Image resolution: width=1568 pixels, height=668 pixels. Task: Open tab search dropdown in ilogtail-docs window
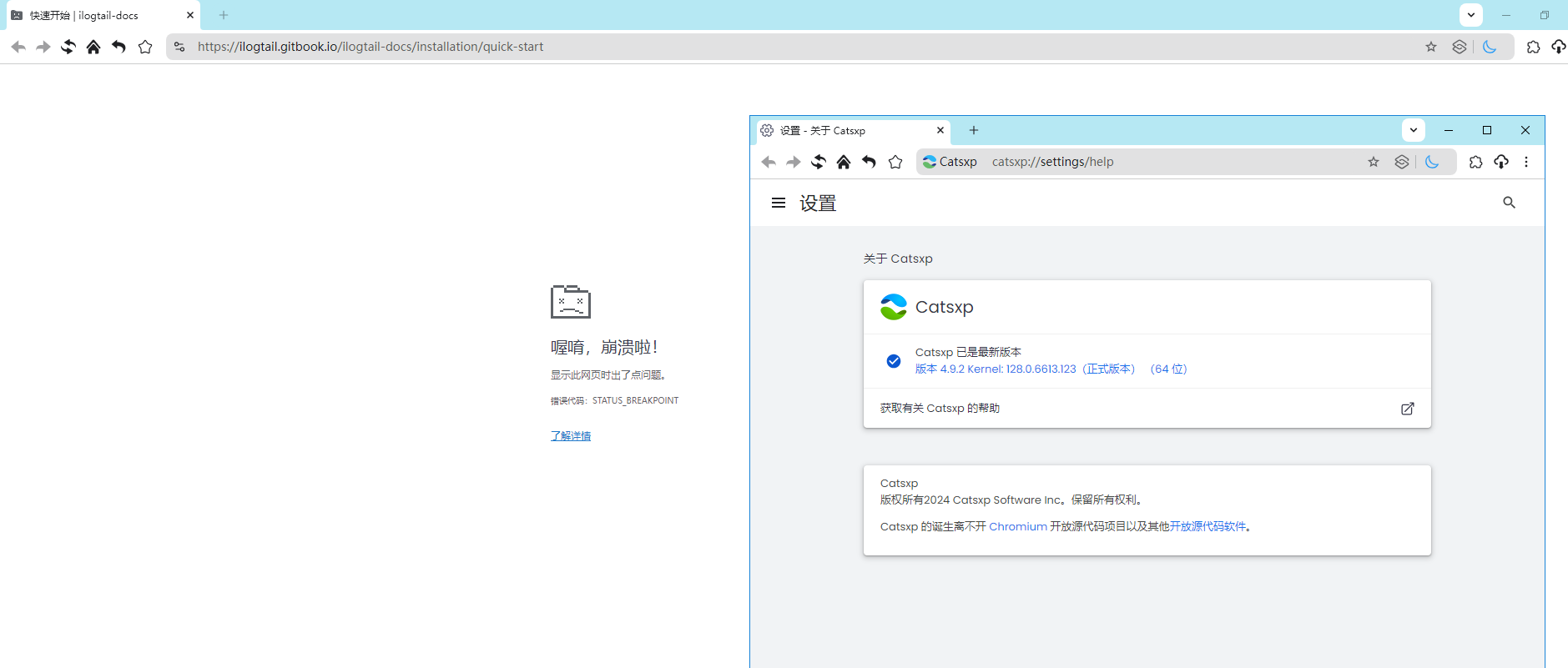point(1471,15)
